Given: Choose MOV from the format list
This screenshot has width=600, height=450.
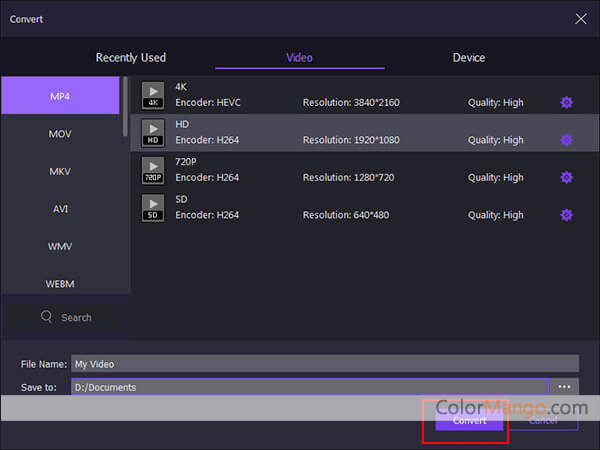Looking at the screenshot, I should [60, 134].
